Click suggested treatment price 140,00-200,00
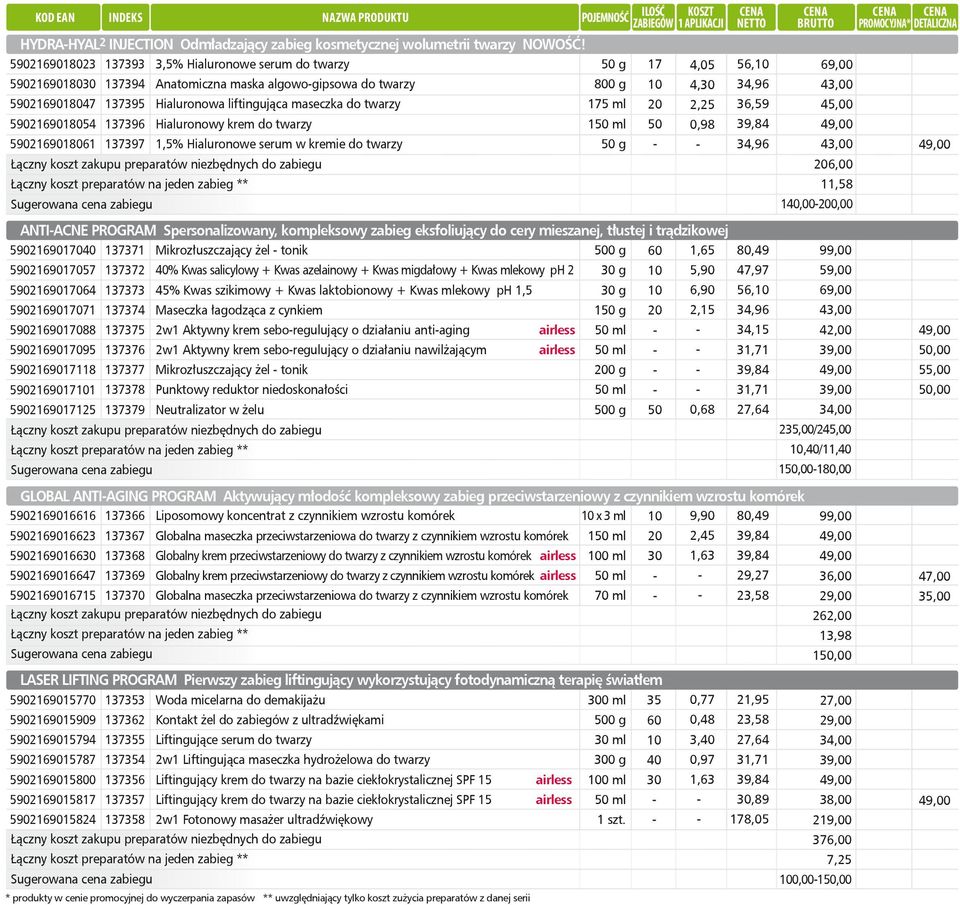Screen dimensions: 960x905 pyautogui.click(x=816, y=204)
